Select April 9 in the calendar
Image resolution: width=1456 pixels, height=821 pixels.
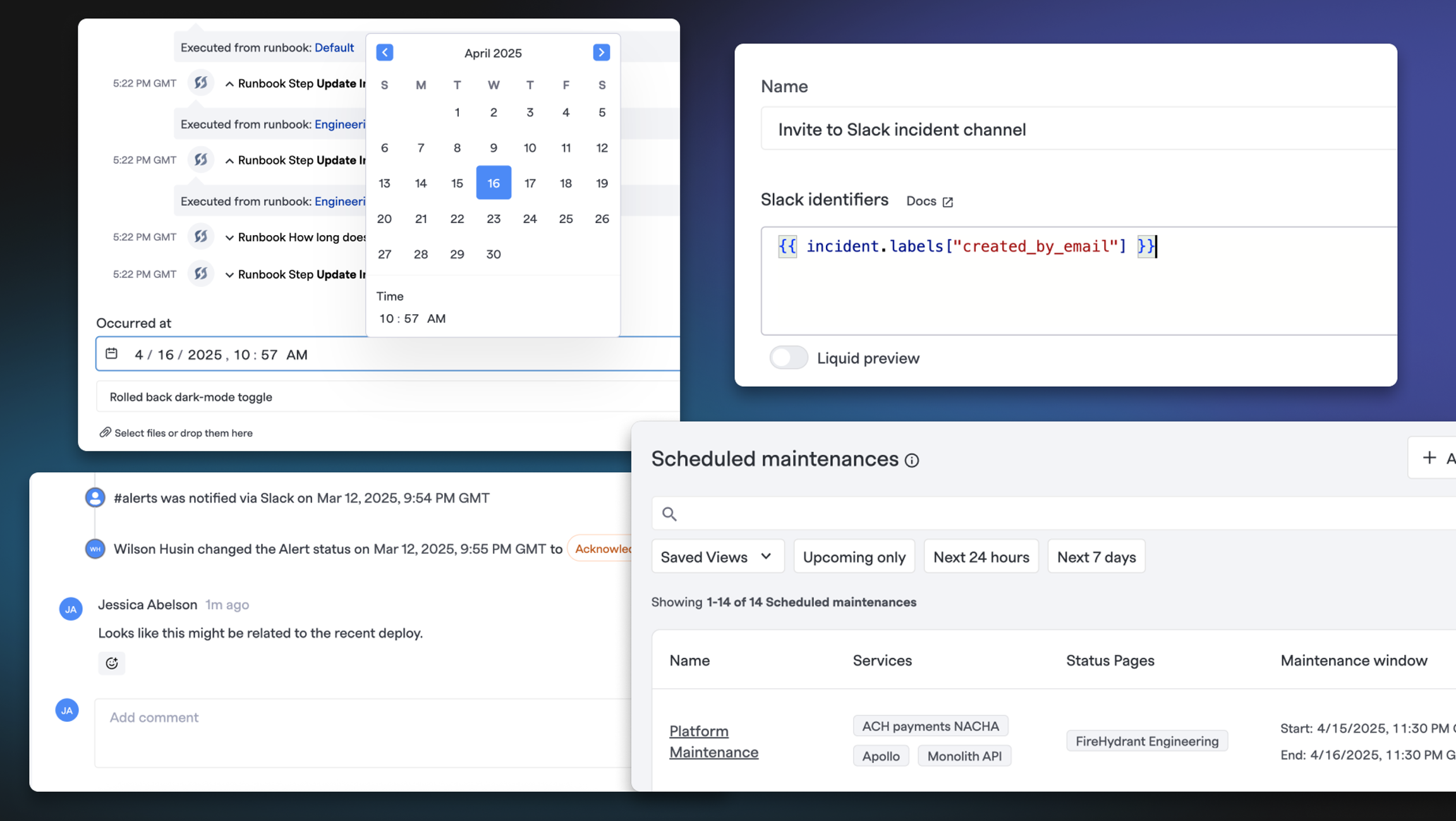click(x=494, y=147)
